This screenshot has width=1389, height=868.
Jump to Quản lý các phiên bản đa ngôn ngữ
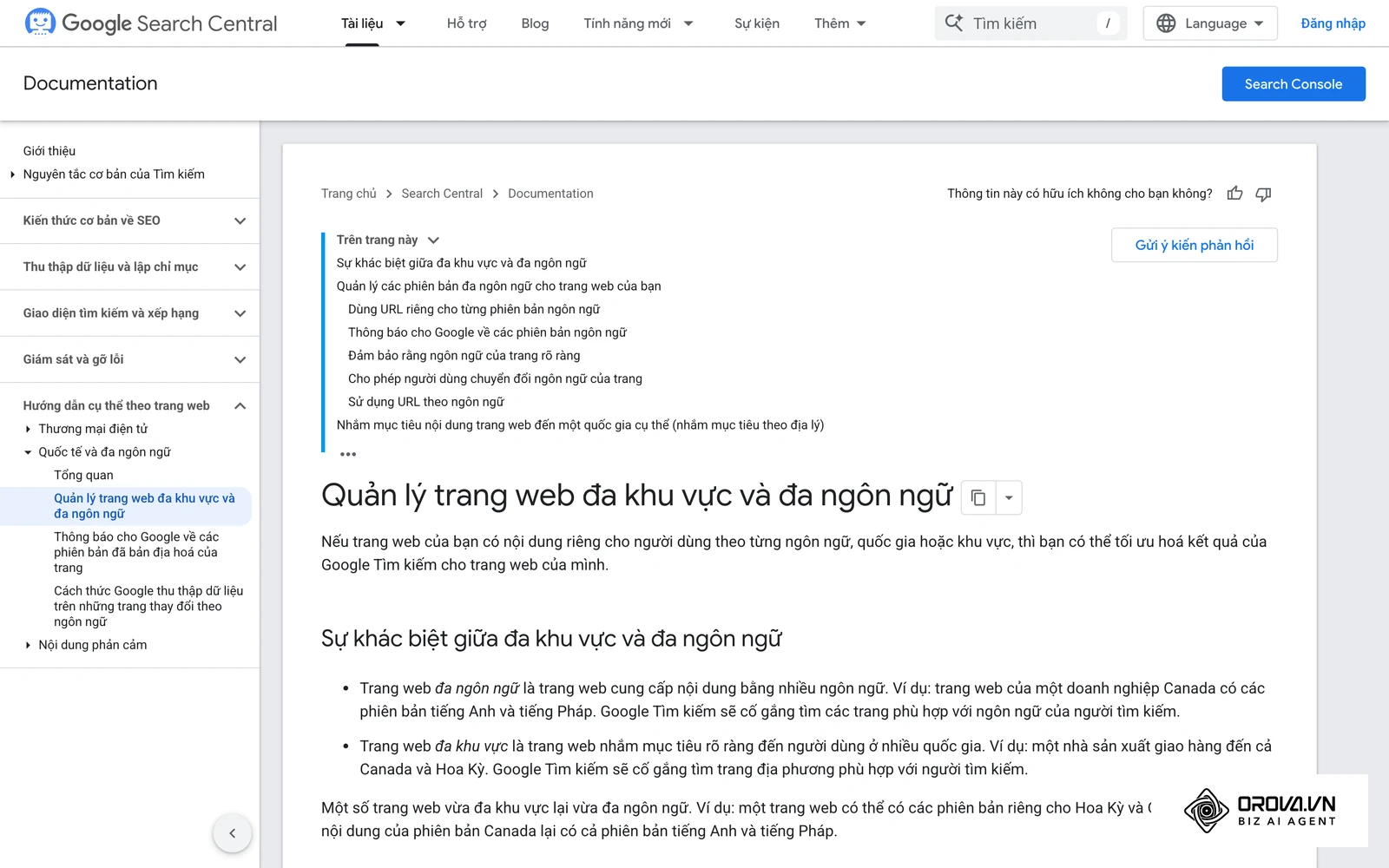point(499,286)
